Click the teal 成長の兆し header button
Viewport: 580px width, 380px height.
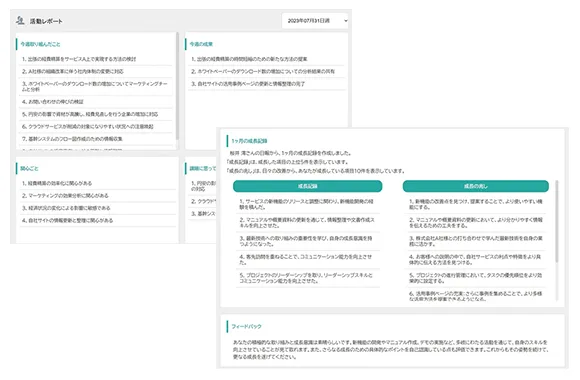coord(476,186)
